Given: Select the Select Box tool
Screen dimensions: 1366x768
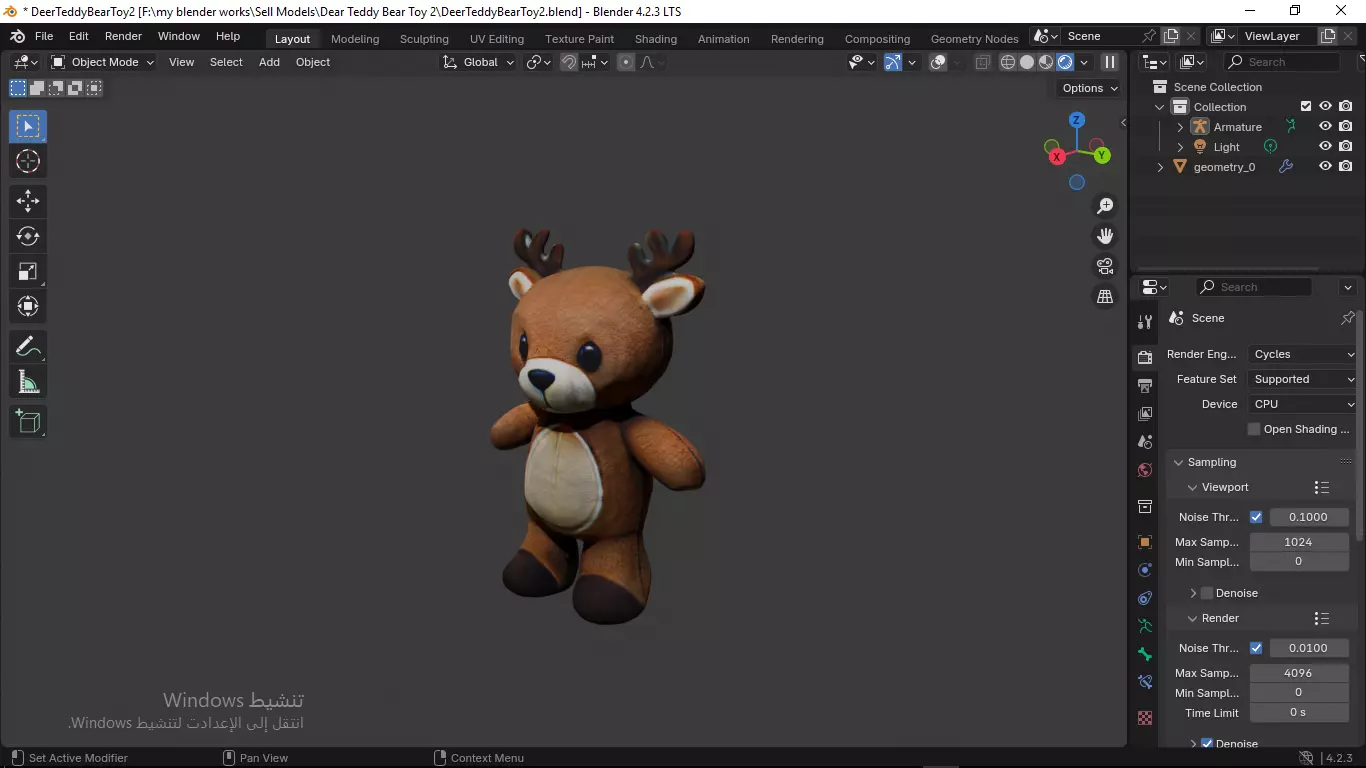Looking at the screenshot, I should pos(28,126).
